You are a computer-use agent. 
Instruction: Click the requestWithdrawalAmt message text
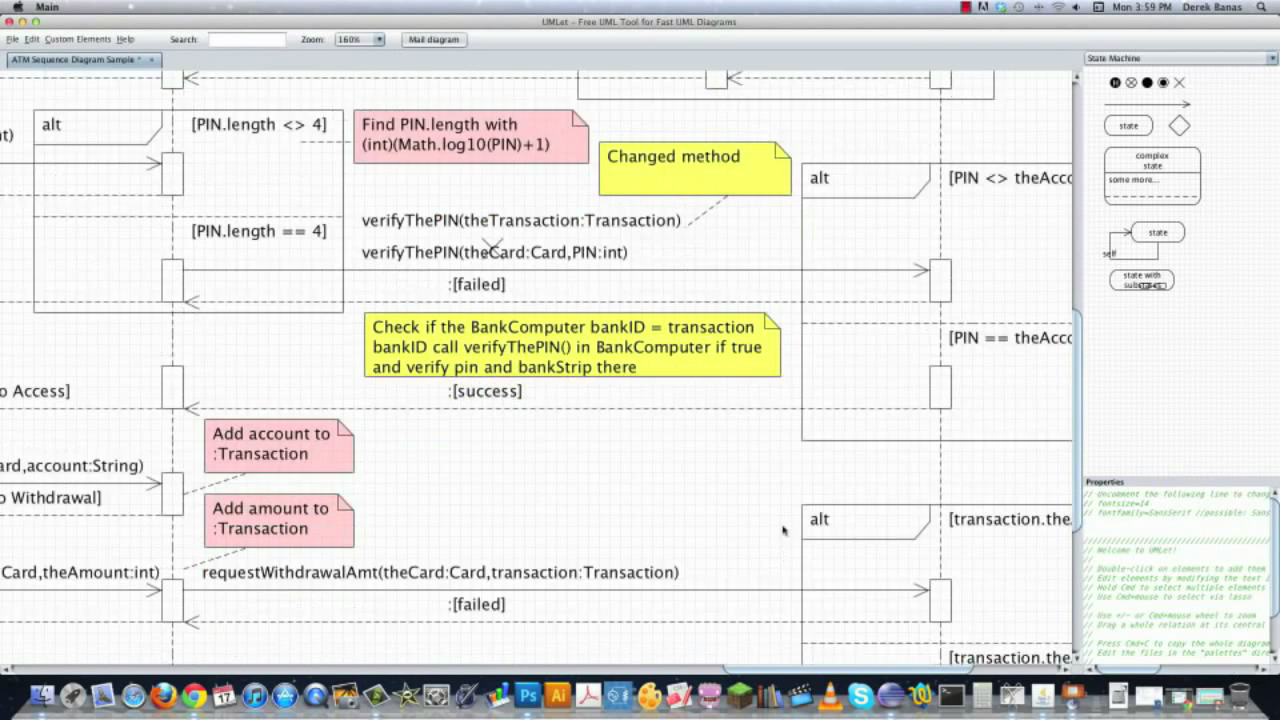point(440,573)
